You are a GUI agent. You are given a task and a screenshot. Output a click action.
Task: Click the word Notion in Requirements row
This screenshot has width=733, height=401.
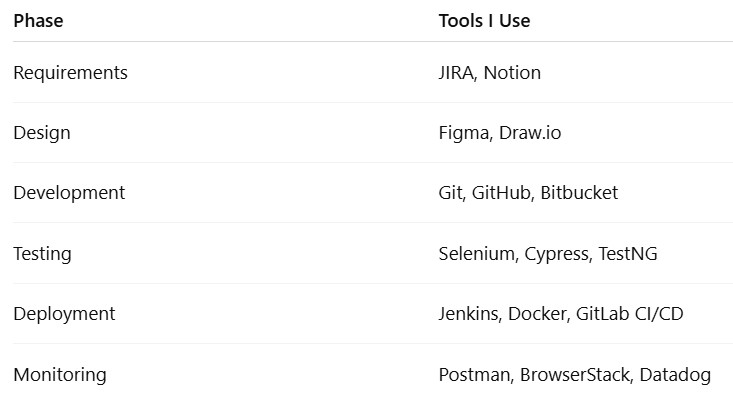[512, 73]
